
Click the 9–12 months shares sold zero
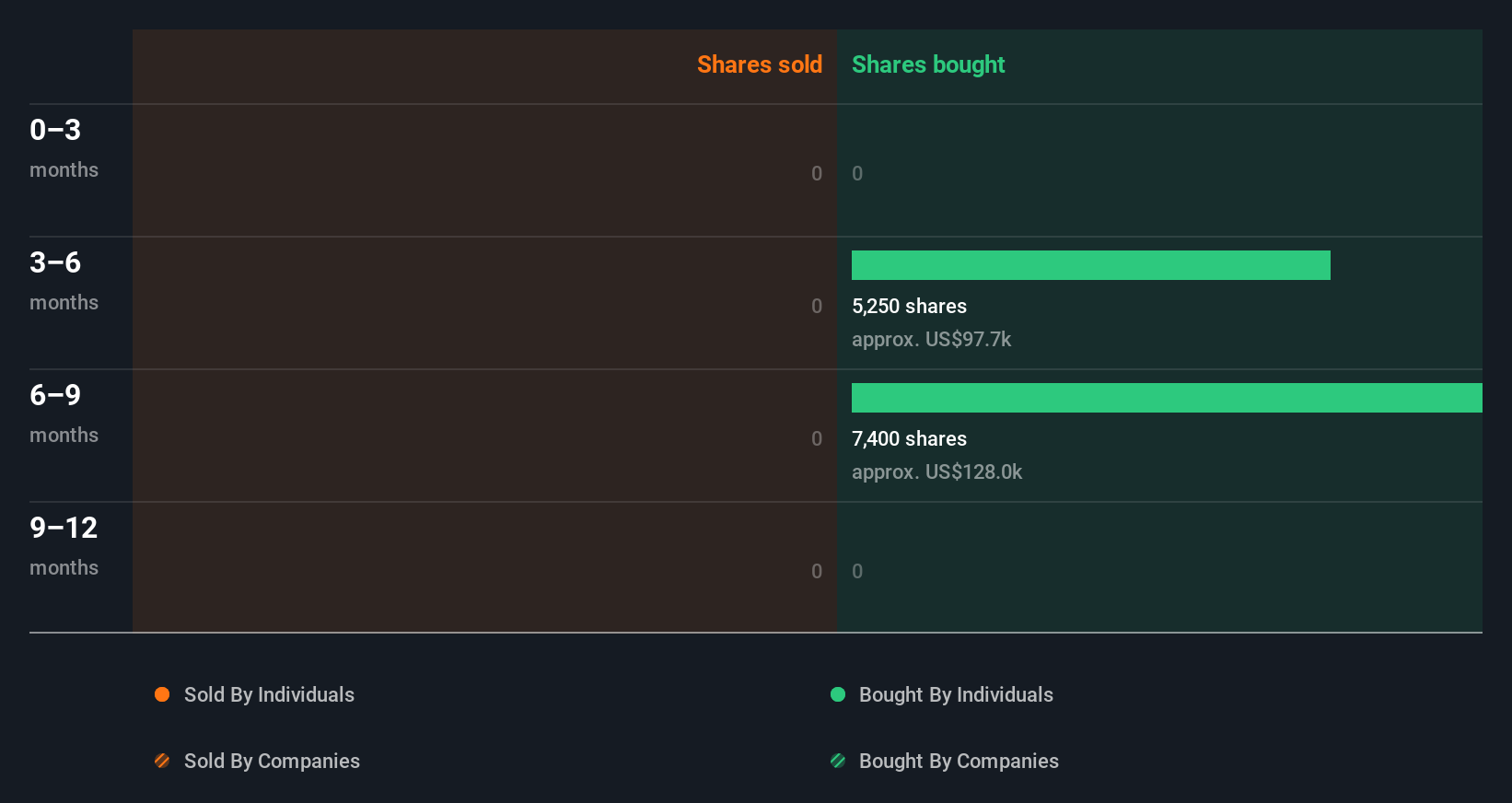817,571
